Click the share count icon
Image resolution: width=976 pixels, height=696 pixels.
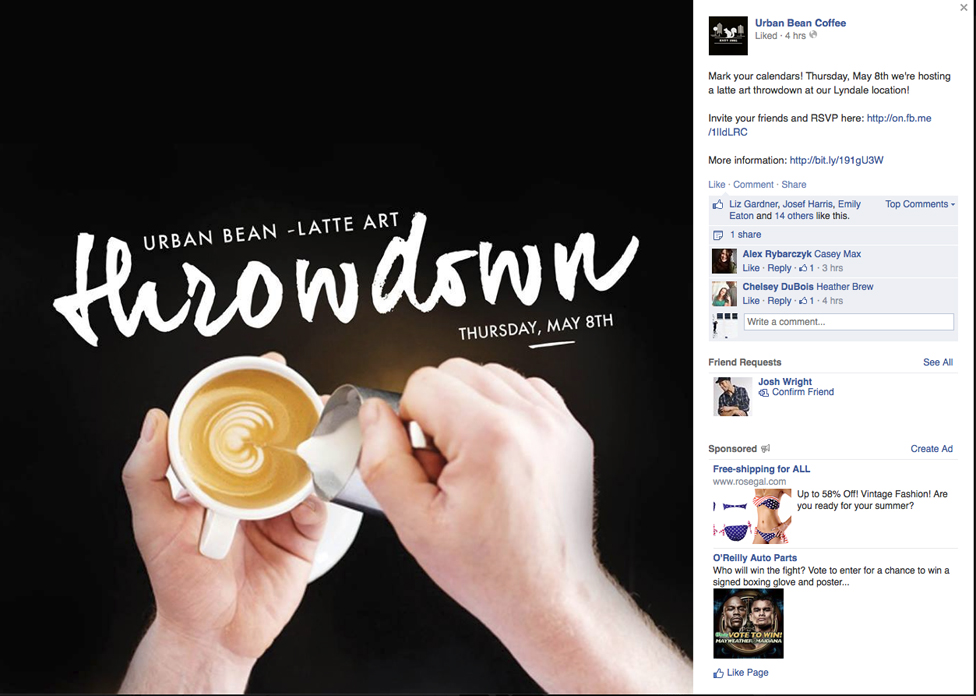(718, 235)
